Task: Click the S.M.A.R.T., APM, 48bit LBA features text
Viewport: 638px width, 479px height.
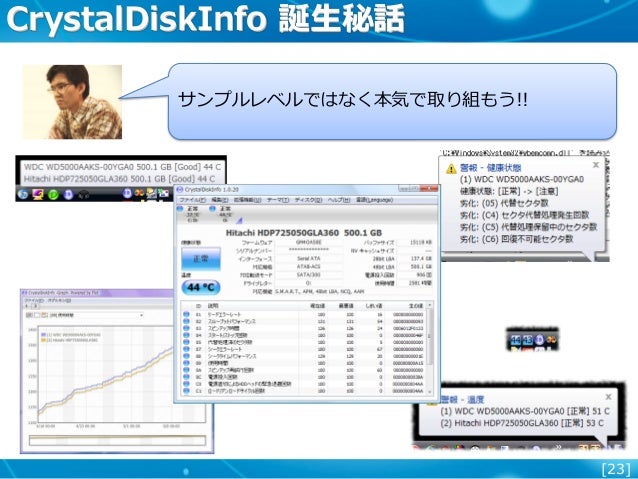Action: [x=319, y=291]
